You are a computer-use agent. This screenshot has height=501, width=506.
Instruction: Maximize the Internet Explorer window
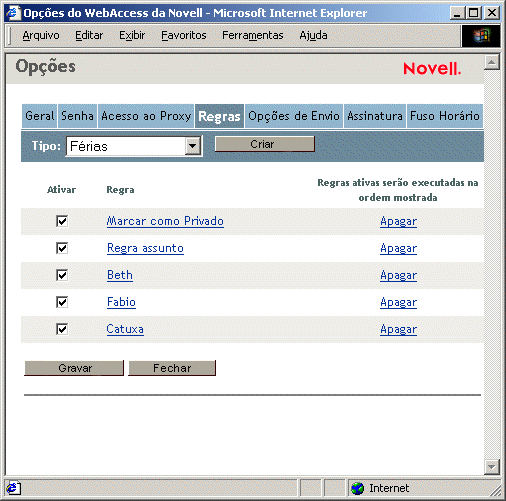[473, 13]
